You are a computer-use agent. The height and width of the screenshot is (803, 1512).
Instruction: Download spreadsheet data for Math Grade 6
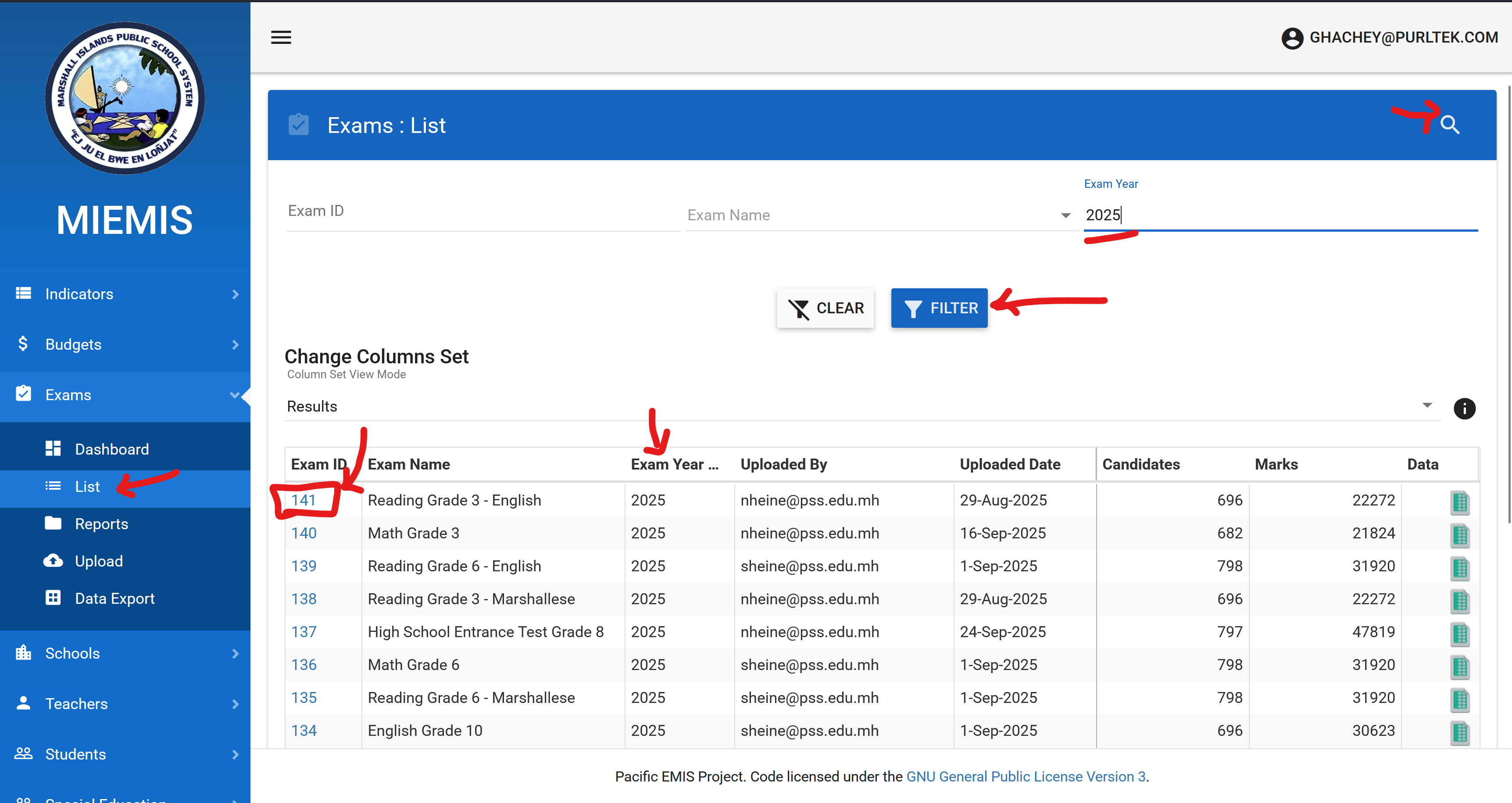(x=1459, y=666)
